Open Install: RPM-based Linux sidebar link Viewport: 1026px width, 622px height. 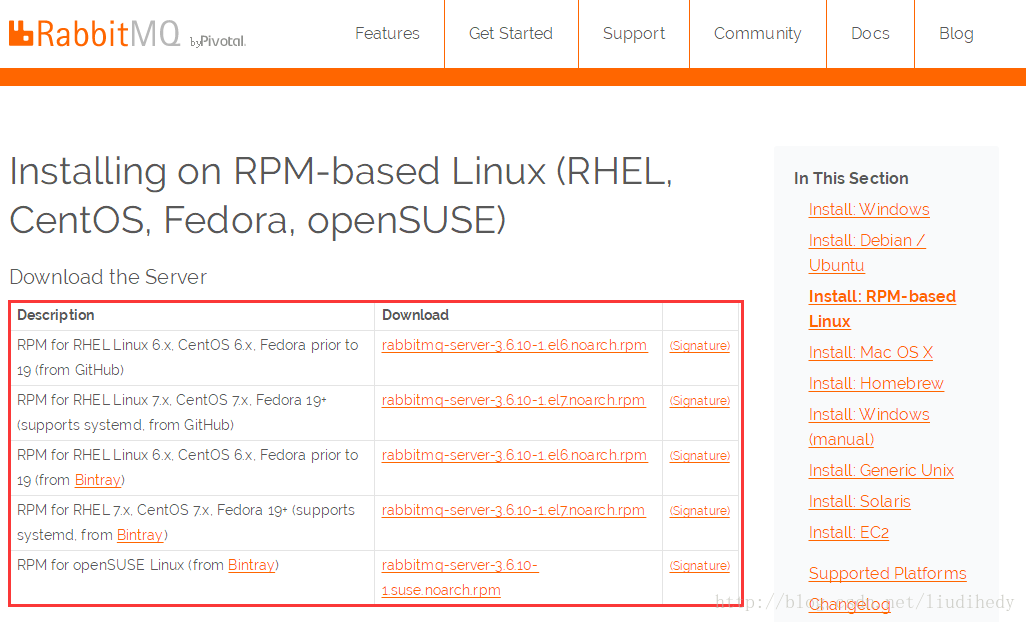coord(882,309)
